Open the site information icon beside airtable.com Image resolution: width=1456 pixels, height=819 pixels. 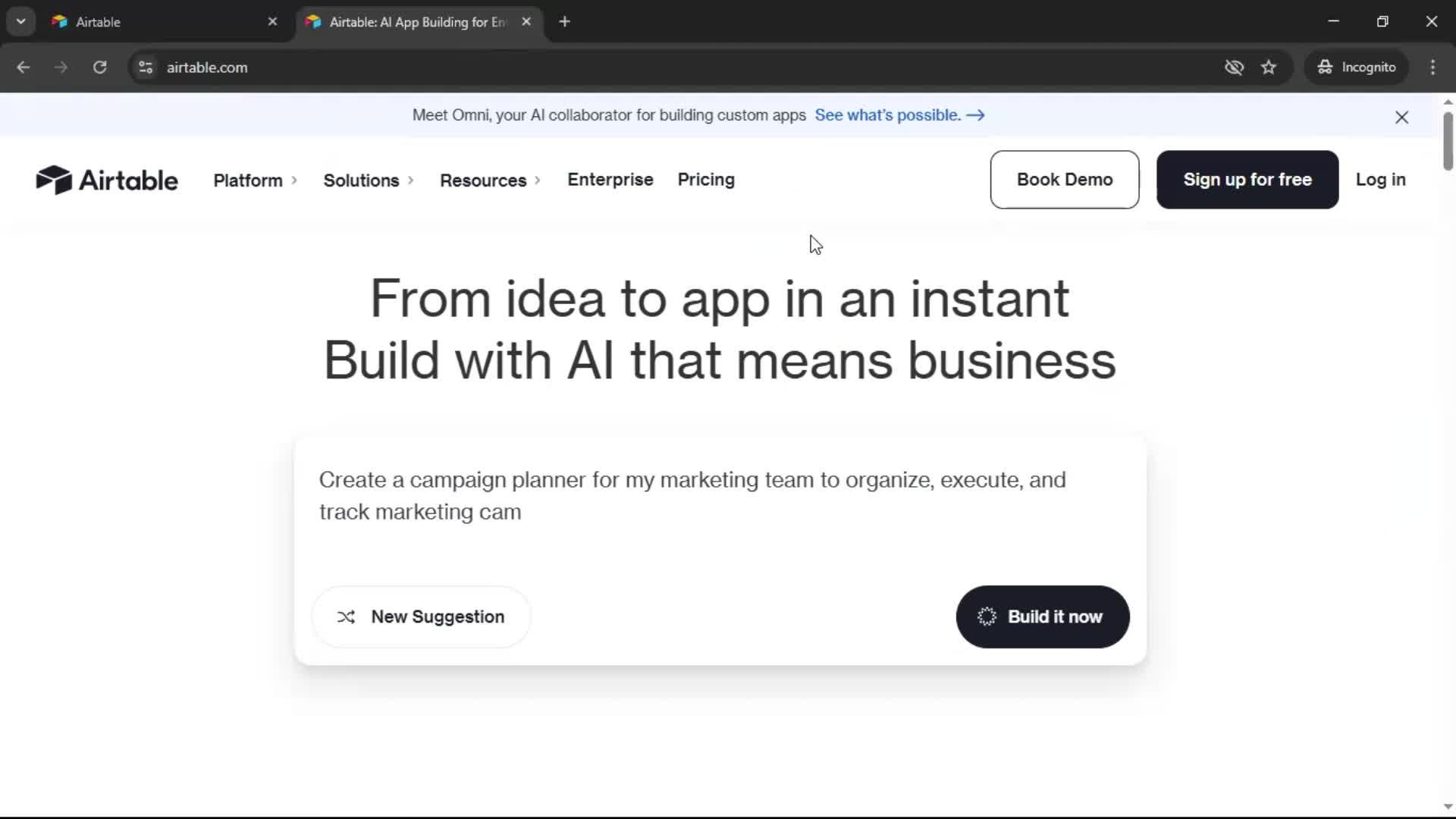click(x=146, y=67)
